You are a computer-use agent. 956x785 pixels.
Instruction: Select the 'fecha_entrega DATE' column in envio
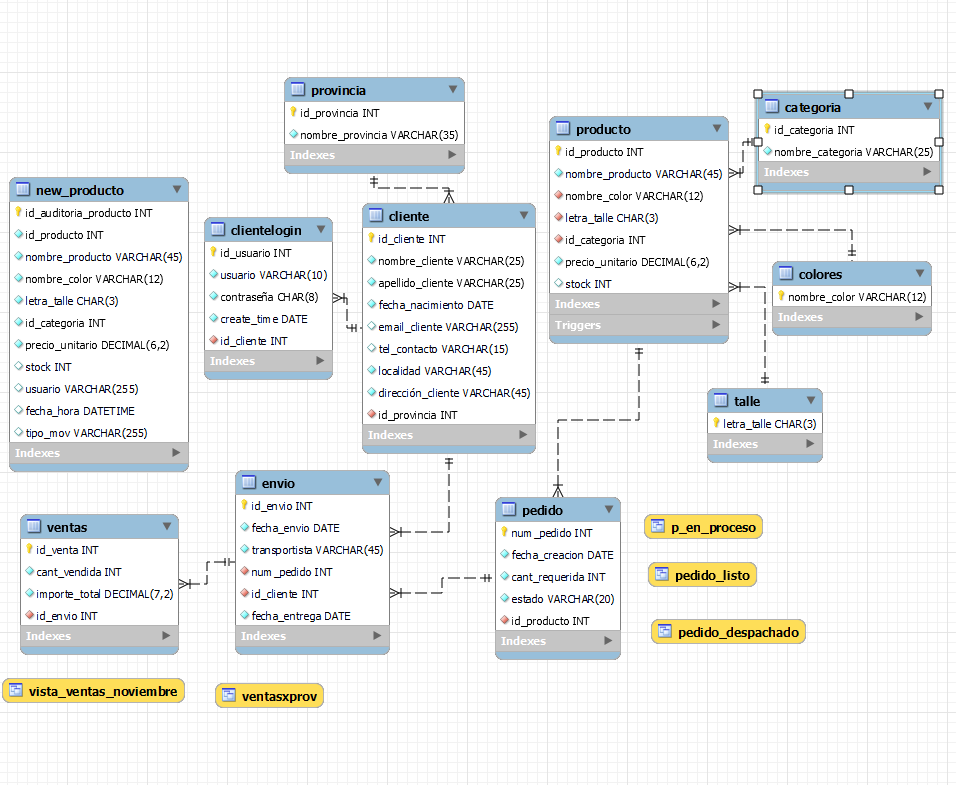click(312, 616)
